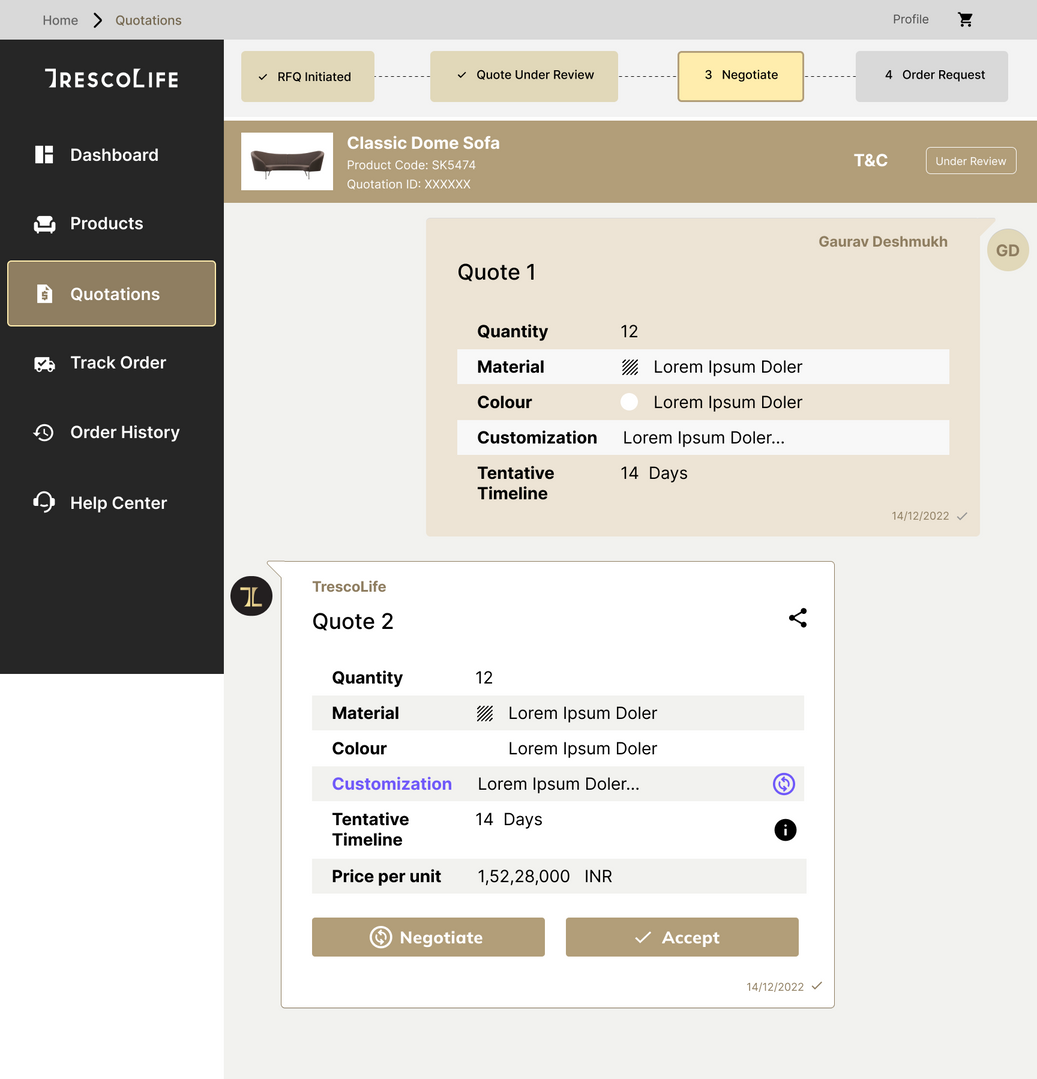Click the shopping cart icon
The width and height of the screenshot is (1037, 1079).
(x=965, y=20)
